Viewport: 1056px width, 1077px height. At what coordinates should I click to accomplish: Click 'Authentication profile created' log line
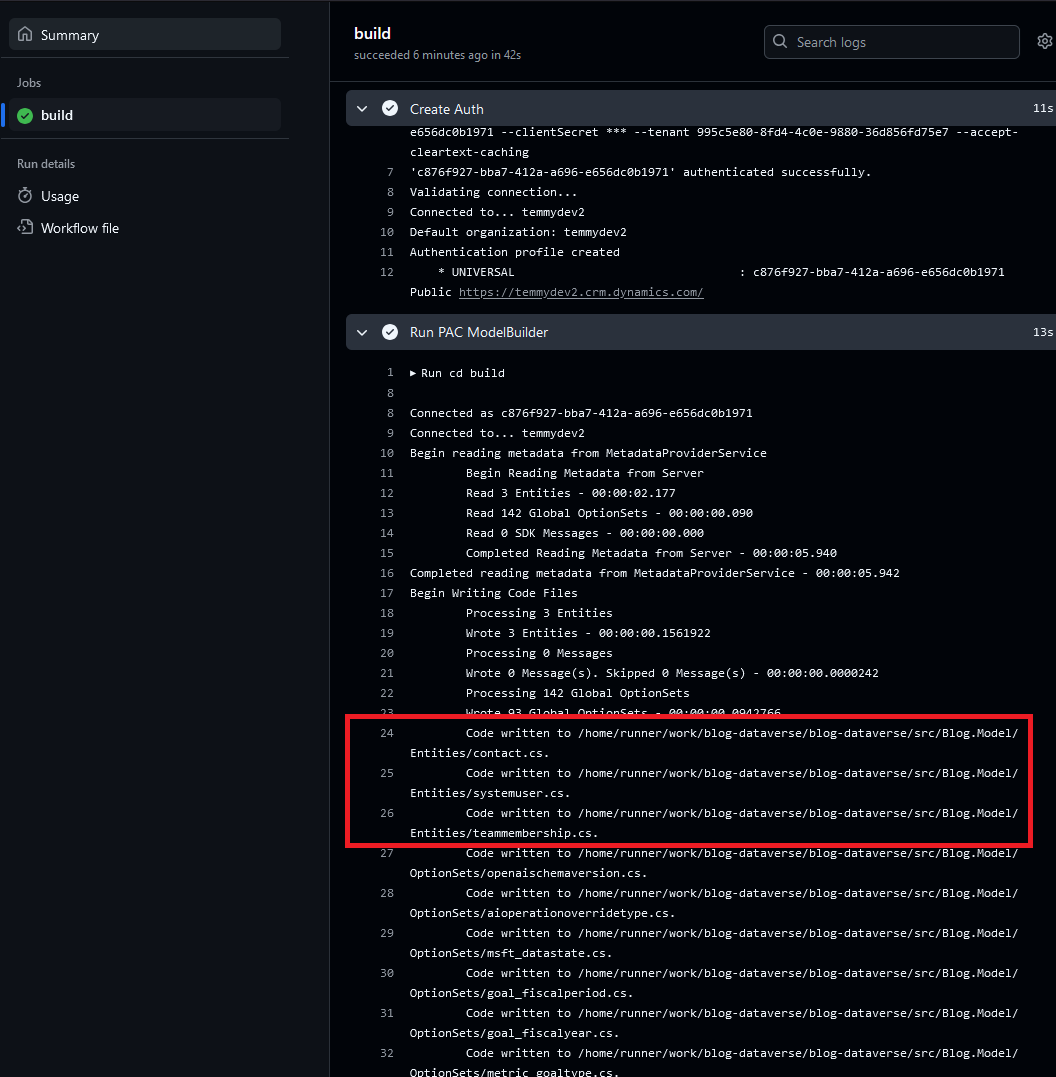[x=515, y=252]
